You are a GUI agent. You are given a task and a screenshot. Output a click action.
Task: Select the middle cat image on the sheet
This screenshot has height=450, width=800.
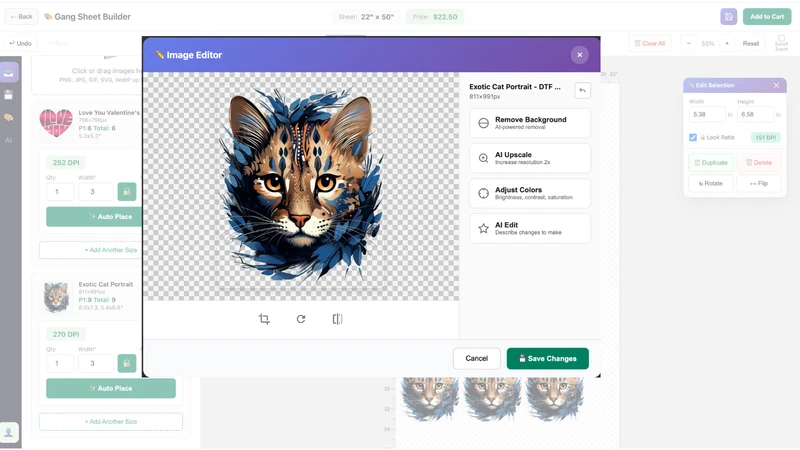tap(492, 399)
